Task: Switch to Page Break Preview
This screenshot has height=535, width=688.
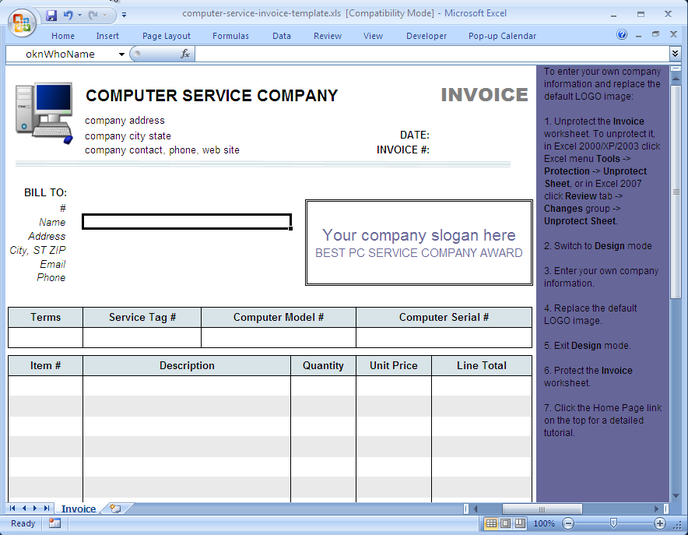Action: point(520,523)
